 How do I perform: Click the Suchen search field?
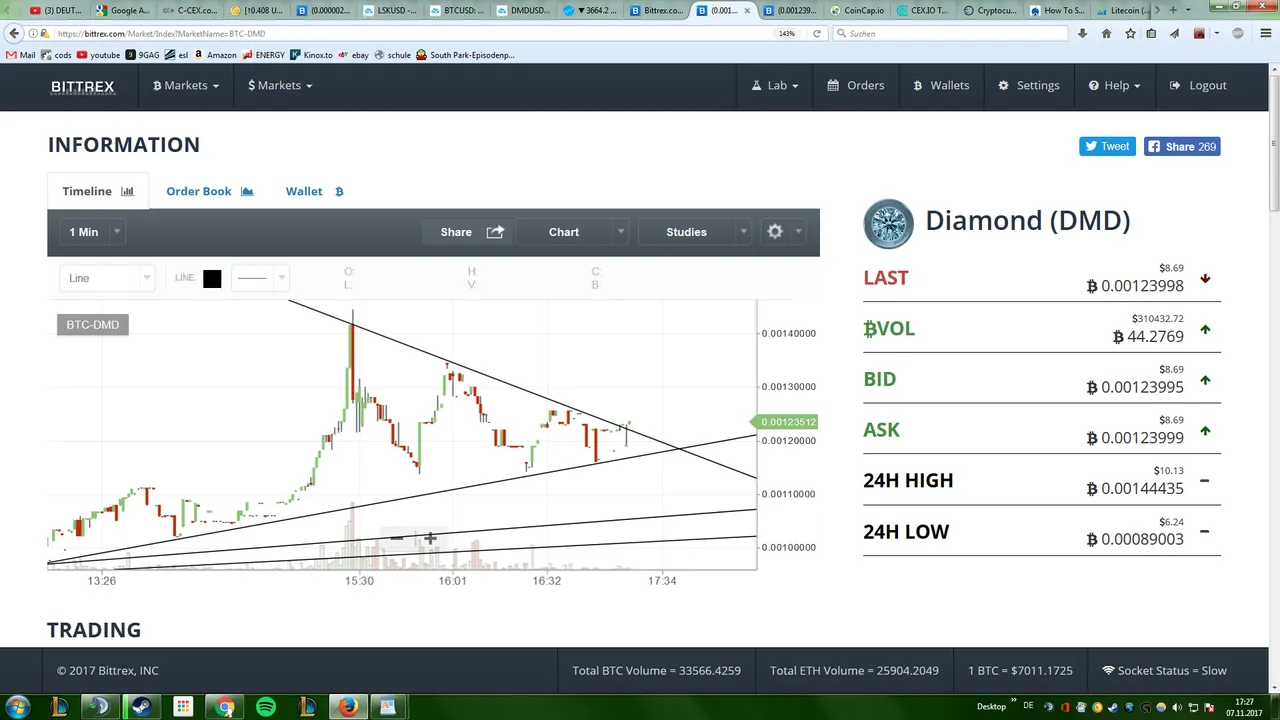tap(950, 34)
